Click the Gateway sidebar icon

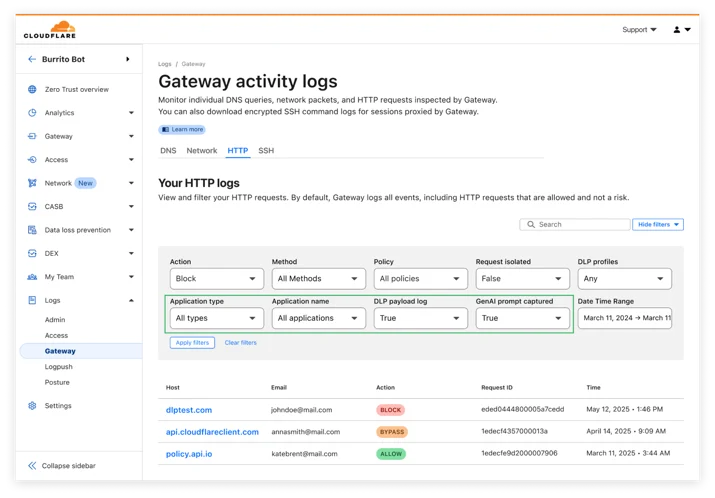pos(32,136)
